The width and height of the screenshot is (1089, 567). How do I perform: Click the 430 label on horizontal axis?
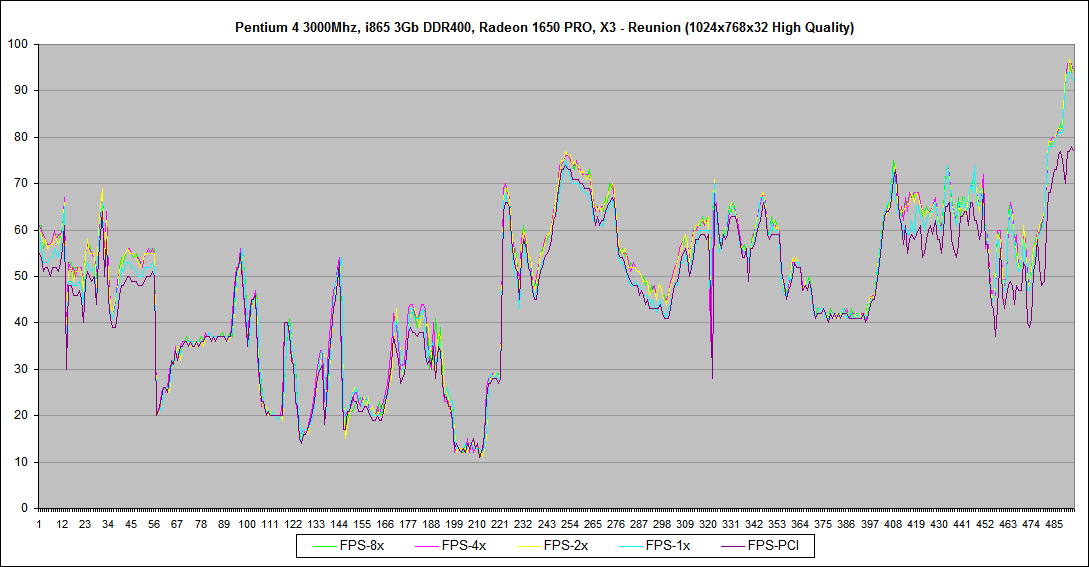(938, 525)
